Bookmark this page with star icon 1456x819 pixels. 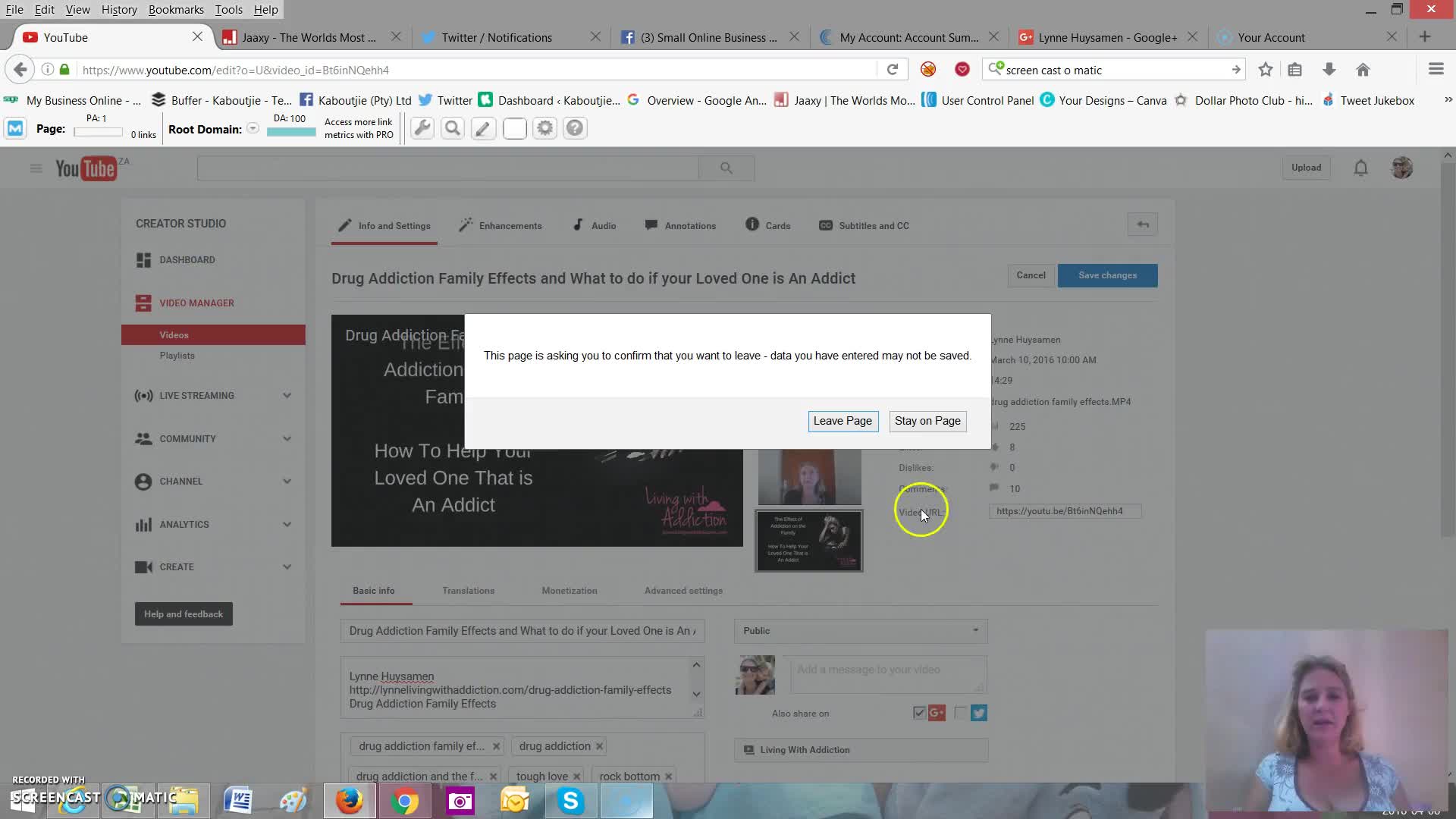click(x=1265, y=70)
